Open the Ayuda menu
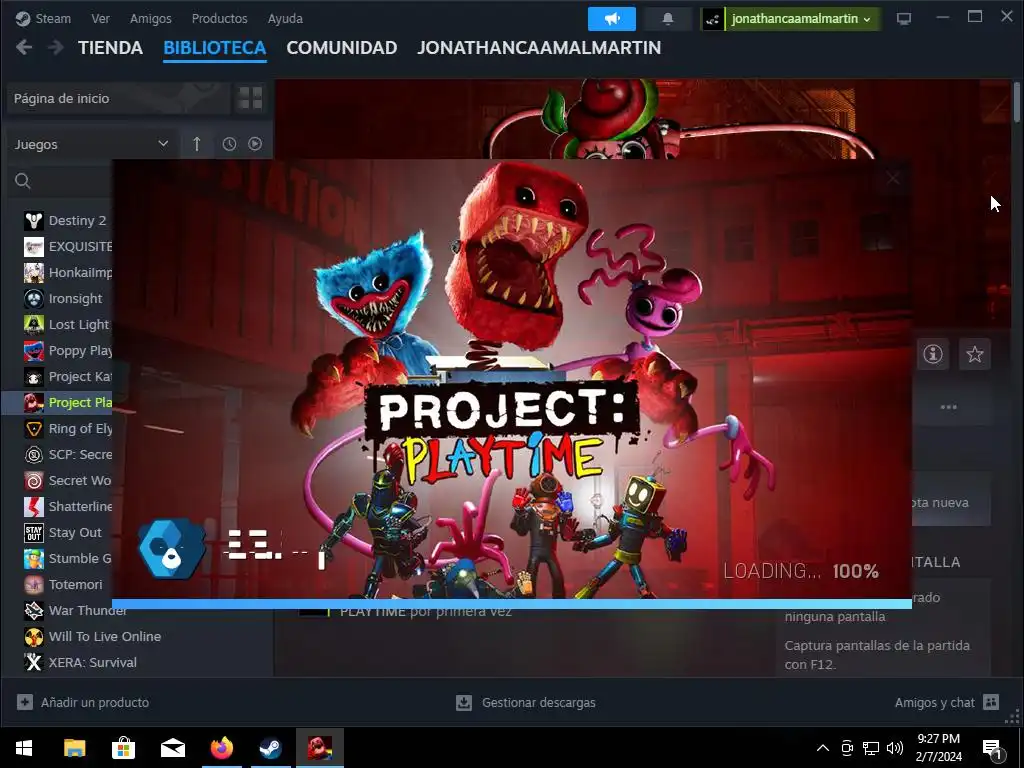This screenshot has width=1024, height=768. 285,18
